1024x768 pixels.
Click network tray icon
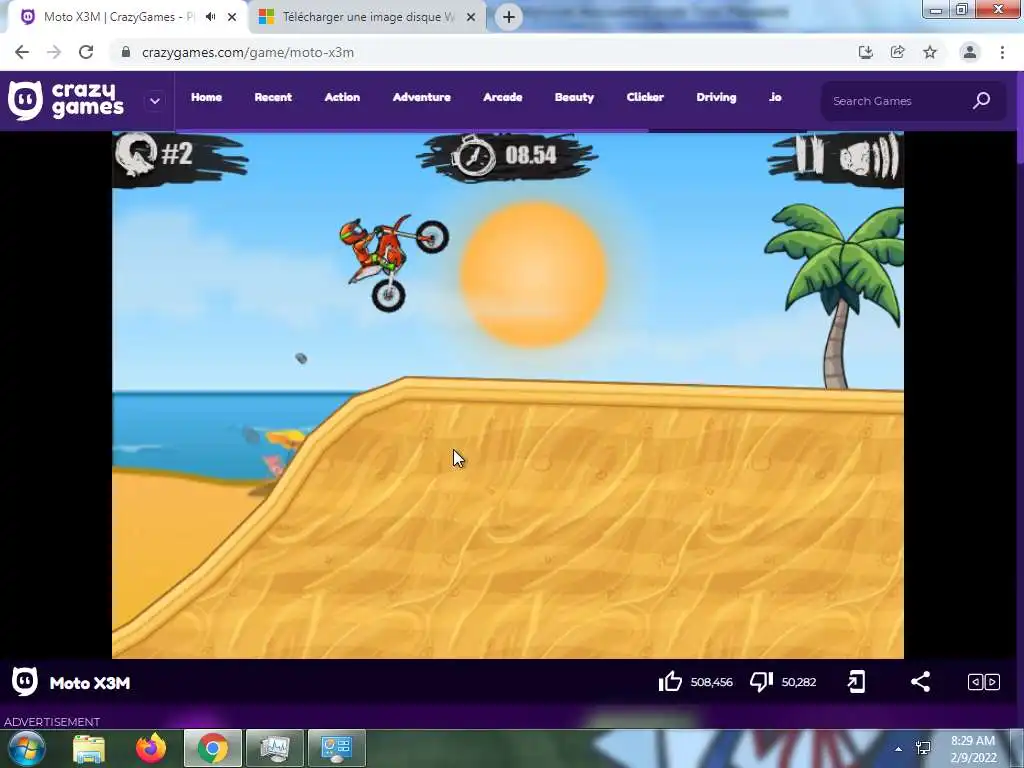pos(923,748)
